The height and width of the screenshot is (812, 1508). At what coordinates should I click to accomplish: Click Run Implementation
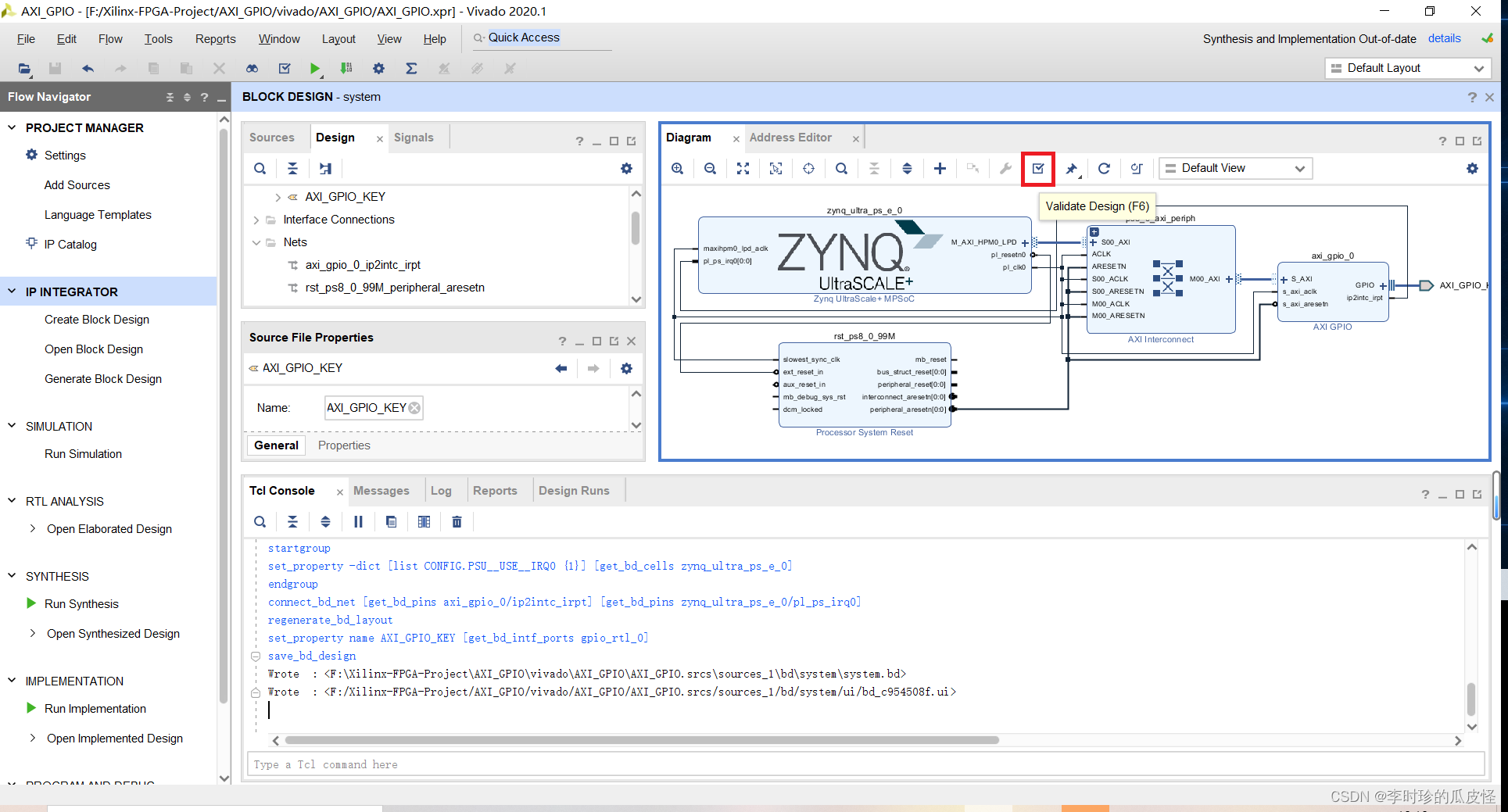(95, 709)
